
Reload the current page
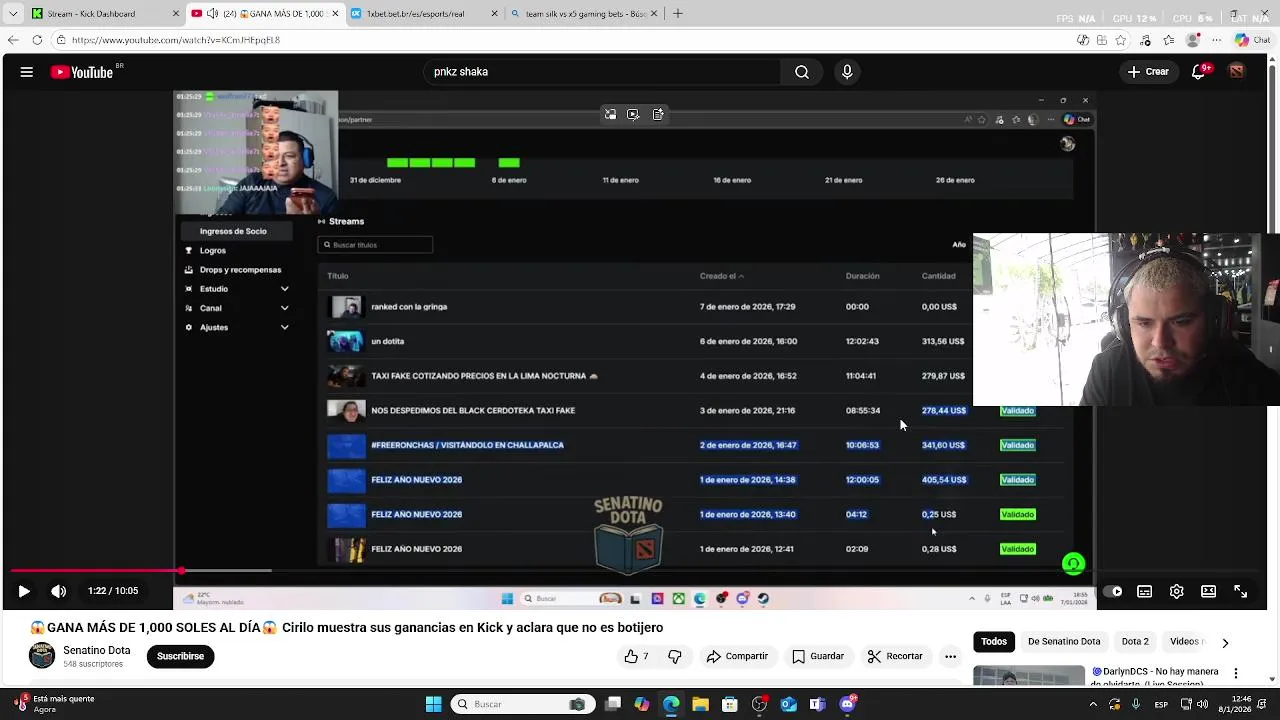click(37, 40)
